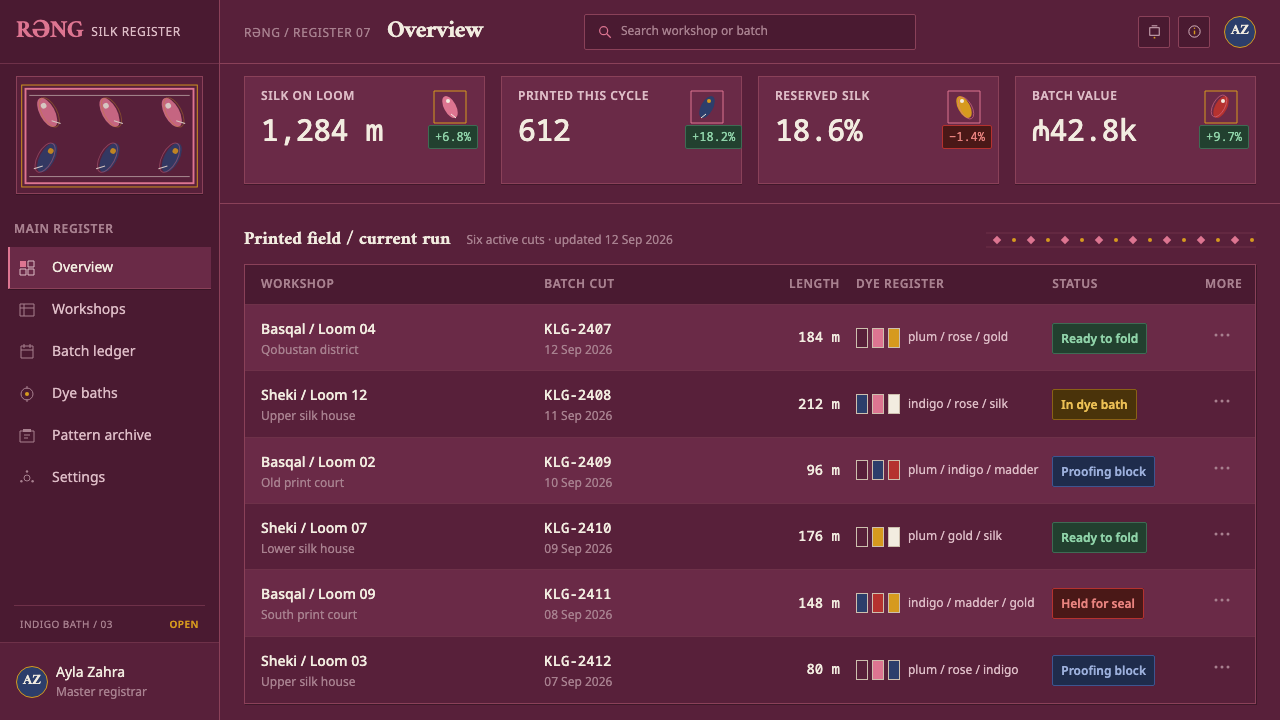Open more options for KLG-2410 row

pyautogui.click(x=1222, y=534)
